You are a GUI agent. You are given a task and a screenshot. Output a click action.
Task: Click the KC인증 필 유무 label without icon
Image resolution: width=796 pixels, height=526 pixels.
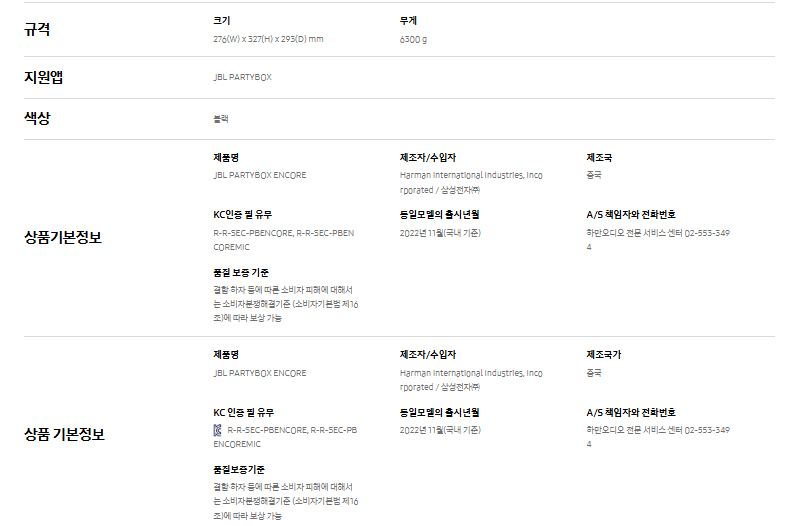coord(243,215)
